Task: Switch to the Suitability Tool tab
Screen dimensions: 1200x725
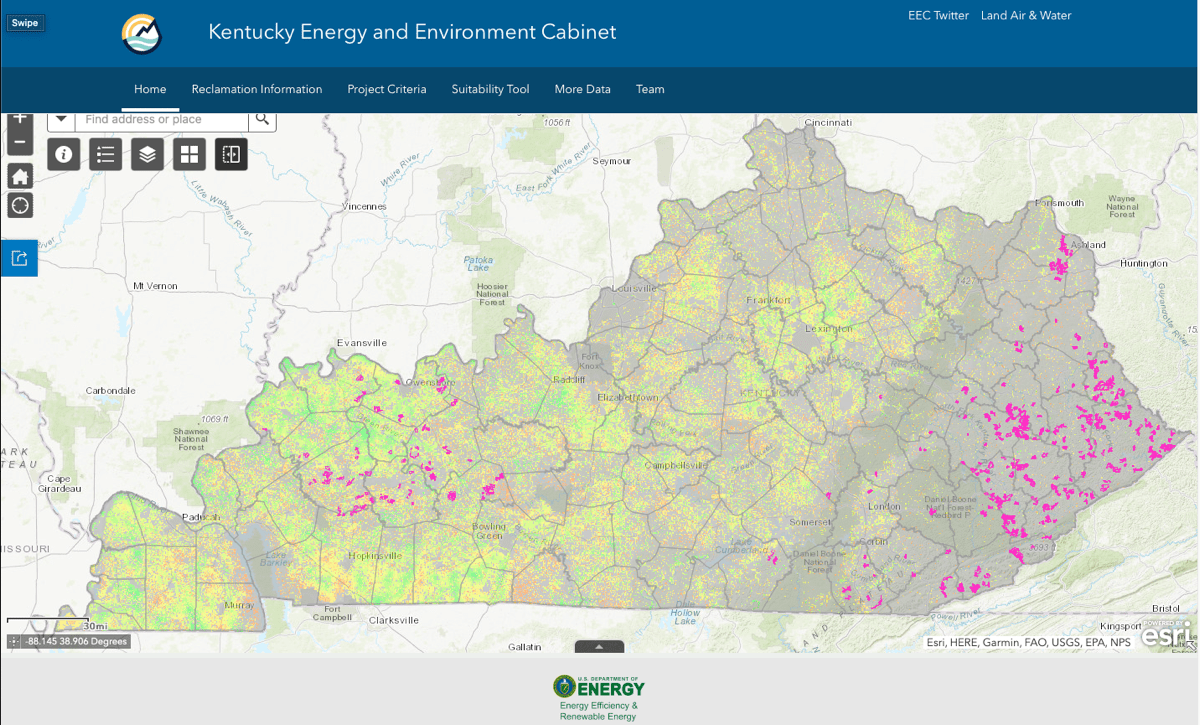Action: 490,89
